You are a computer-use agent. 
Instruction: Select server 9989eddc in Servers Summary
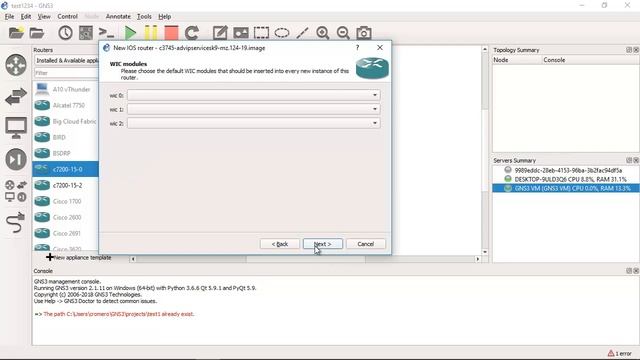pyautogui.click(x=565, y=170)
